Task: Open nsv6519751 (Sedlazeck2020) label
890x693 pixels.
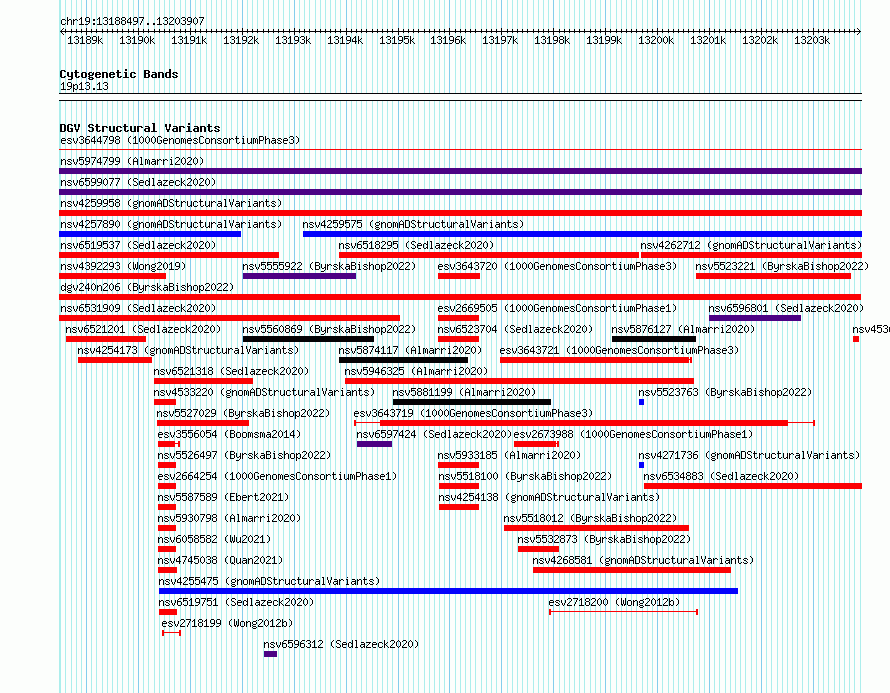Action: [236, 602]
